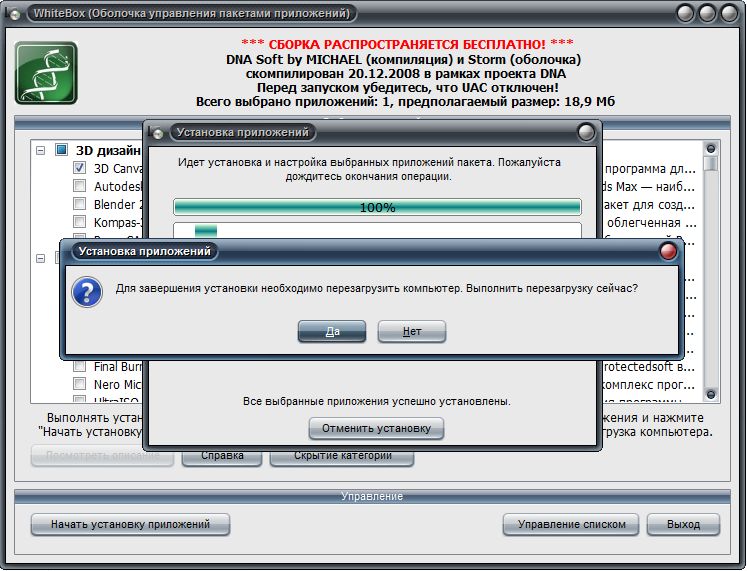The height and width of the screenshot is (571, 747).
Task: Select the Blender list entry
Action: pos(118,204)
